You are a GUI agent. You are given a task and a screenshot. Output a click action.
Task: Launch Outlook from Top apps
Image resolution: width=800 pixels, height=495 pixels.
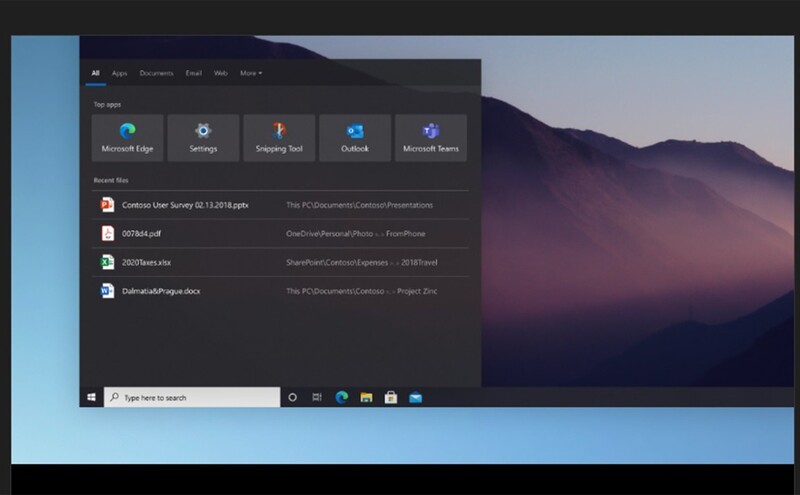click(355, 137)
